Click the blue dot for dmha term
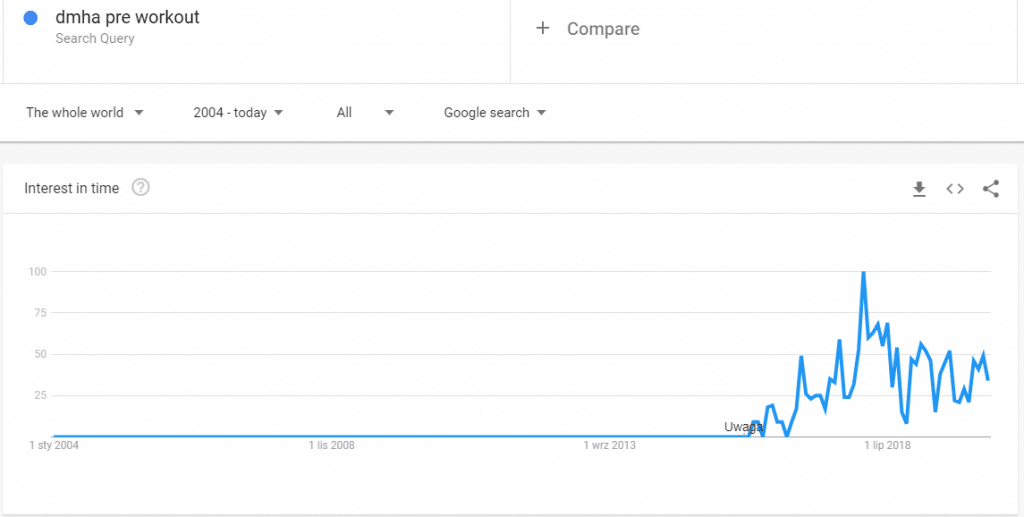1024x517 pixels. 30,18
